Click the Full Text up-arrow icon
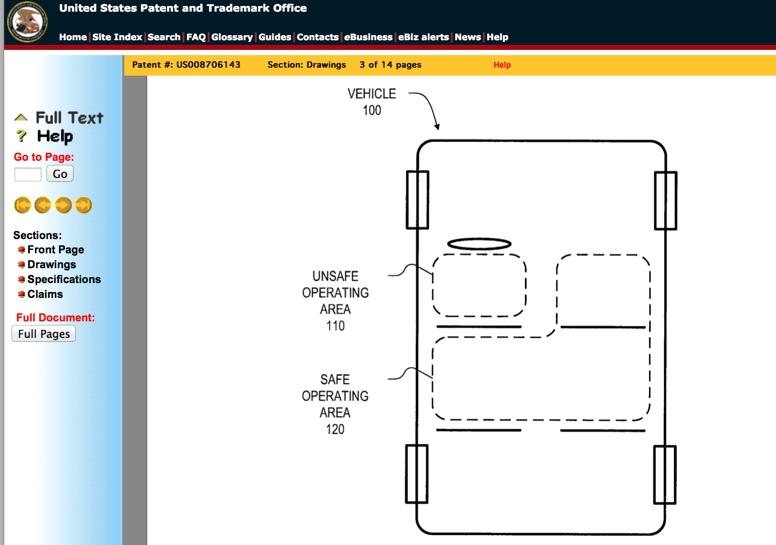The image size is (776, 545). [x=21, y=117]
